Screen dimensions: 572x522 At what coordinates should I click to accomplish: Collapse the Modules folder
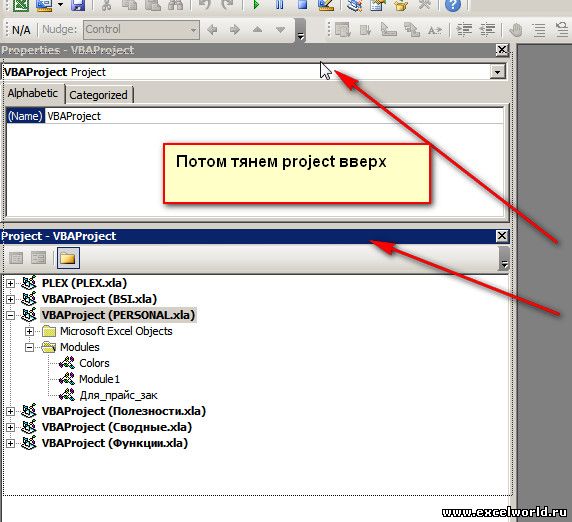(29, 348)
